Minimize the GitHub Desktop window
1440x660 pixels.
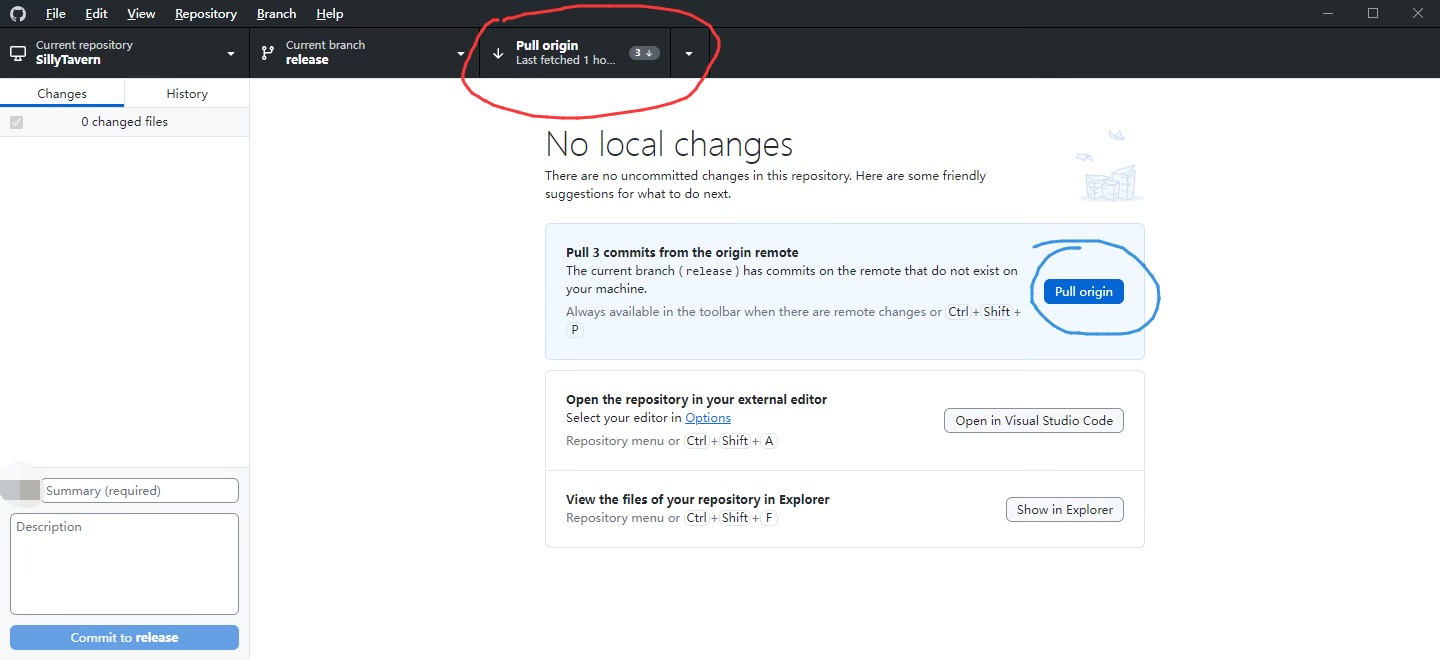1327,13
